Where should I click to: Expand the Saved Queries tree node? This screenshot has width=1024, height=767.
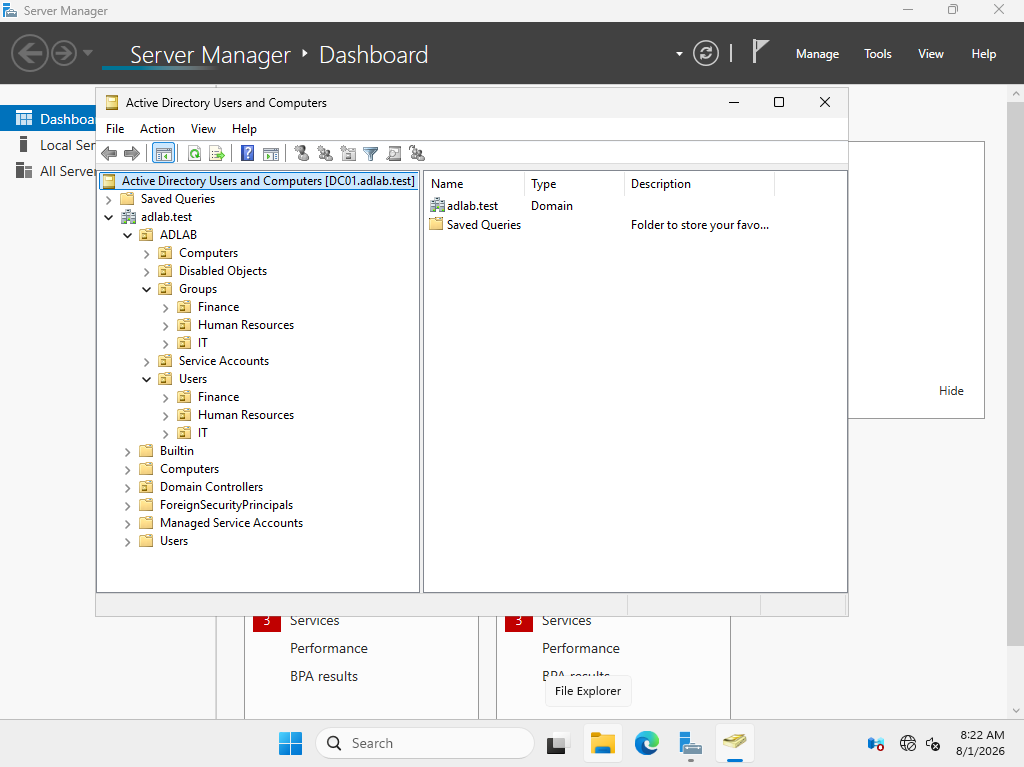(x=109, y=199)
